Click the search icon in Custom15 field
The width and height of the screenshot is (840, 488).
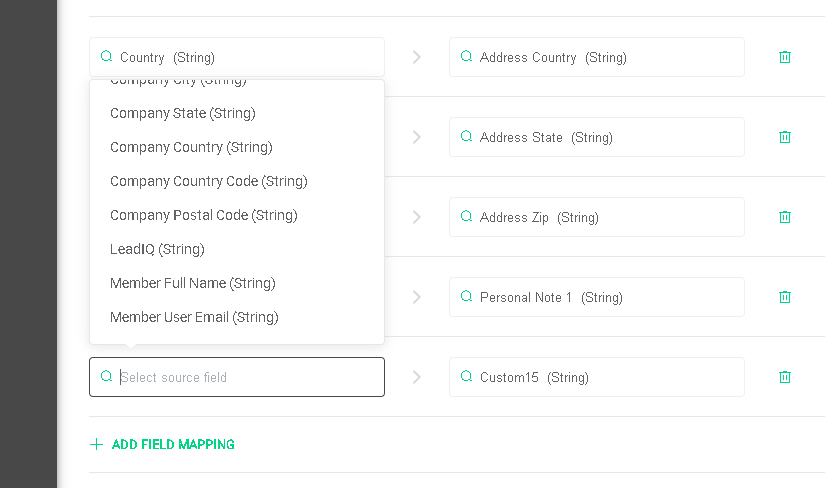(466, 377)
